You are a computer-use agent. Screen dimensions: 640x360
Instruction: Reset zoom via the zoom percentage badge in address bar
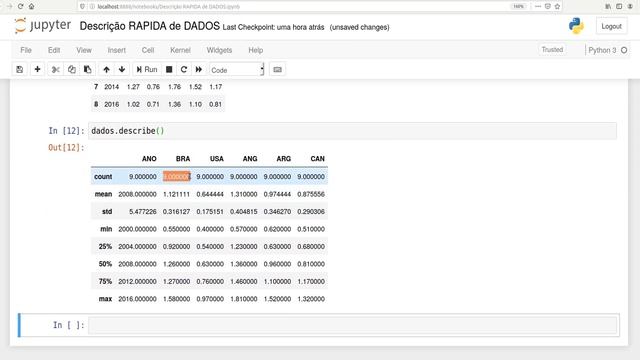(x=519, y=7)
